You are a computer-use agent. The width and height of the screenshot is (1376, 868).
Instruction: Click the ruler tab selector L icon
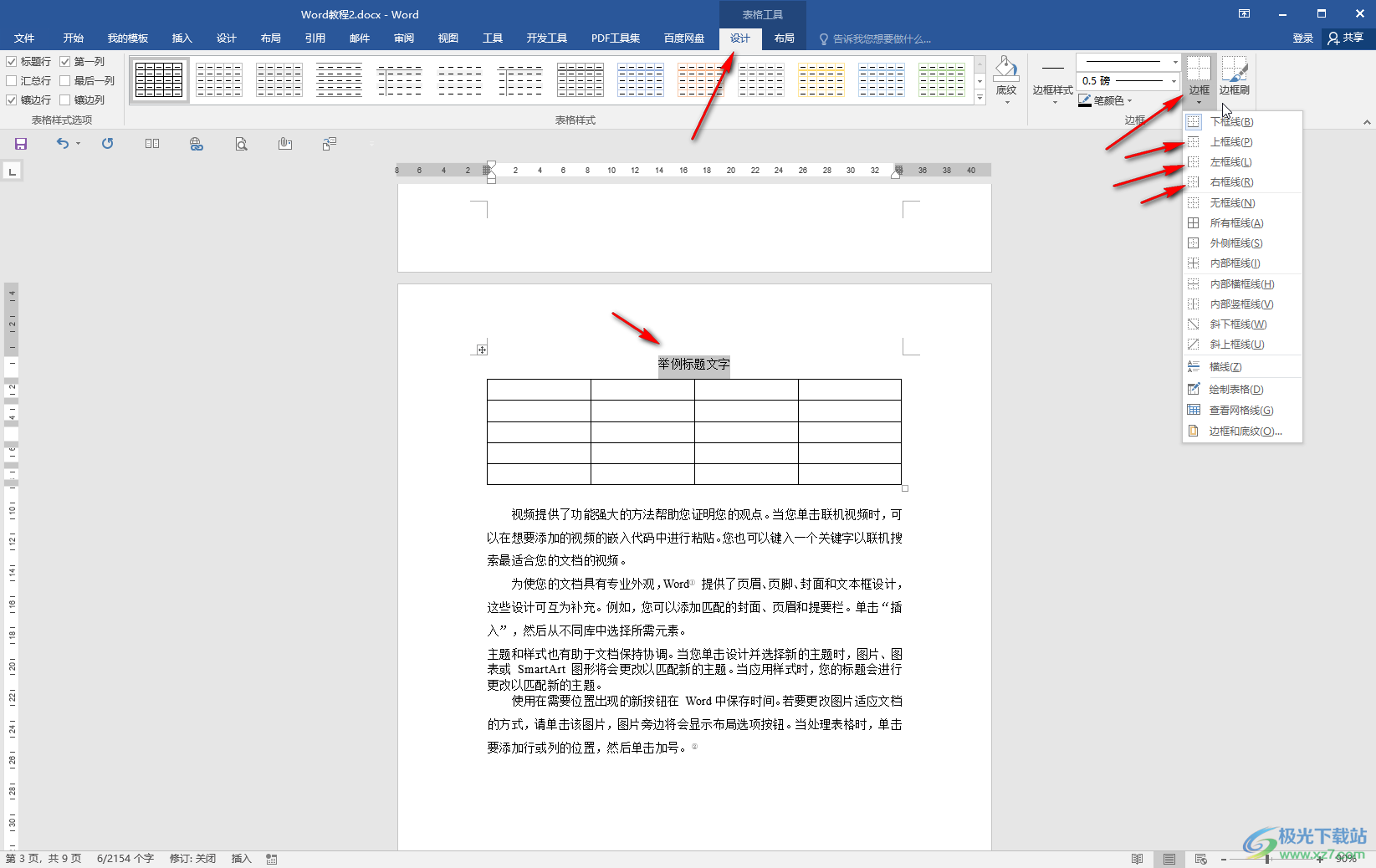pyautogui.click(x=12, y=171)
